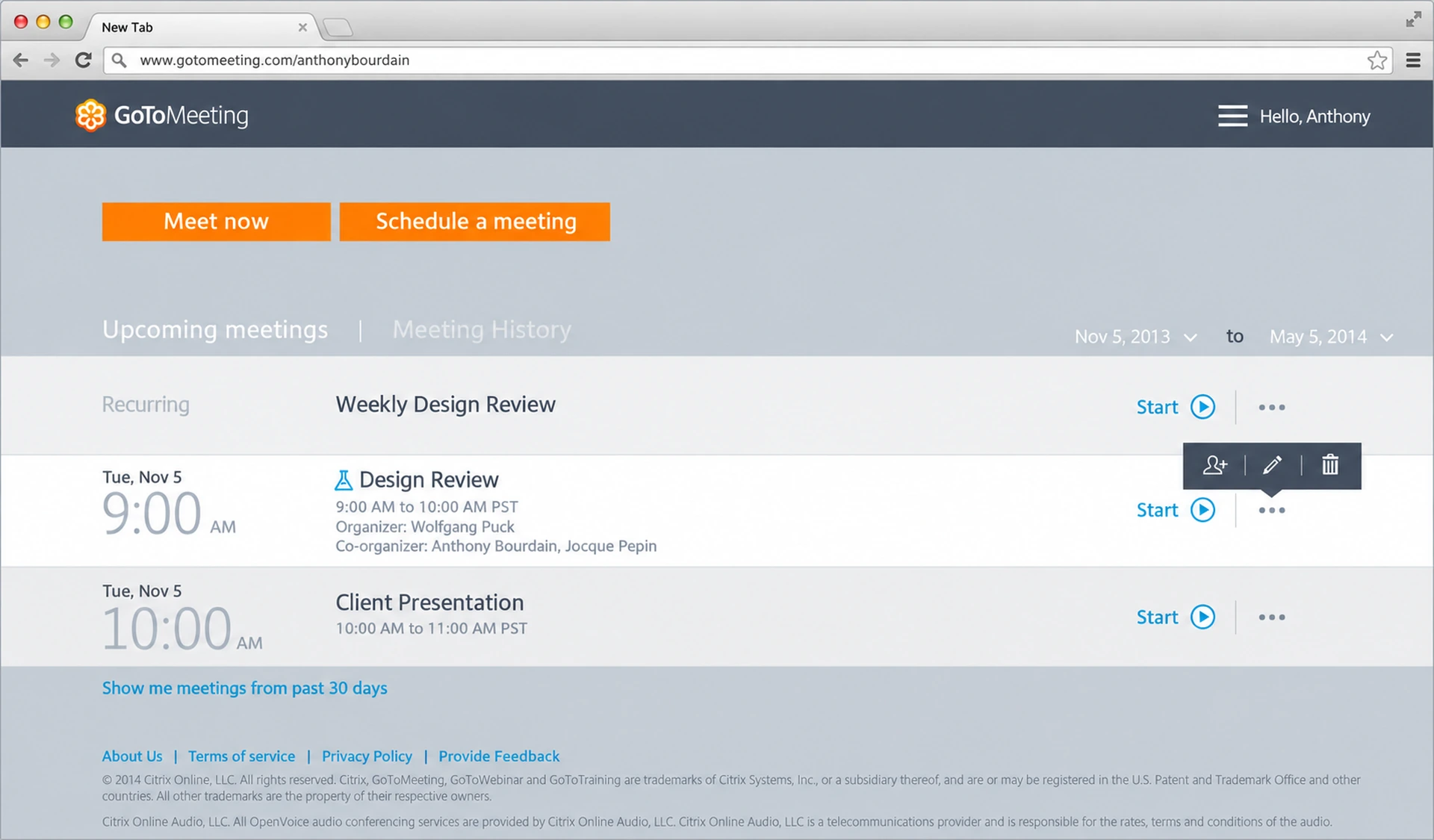Click the browser forward arrow
Viewport: 1434px width, 840px height.
(52, 60)
